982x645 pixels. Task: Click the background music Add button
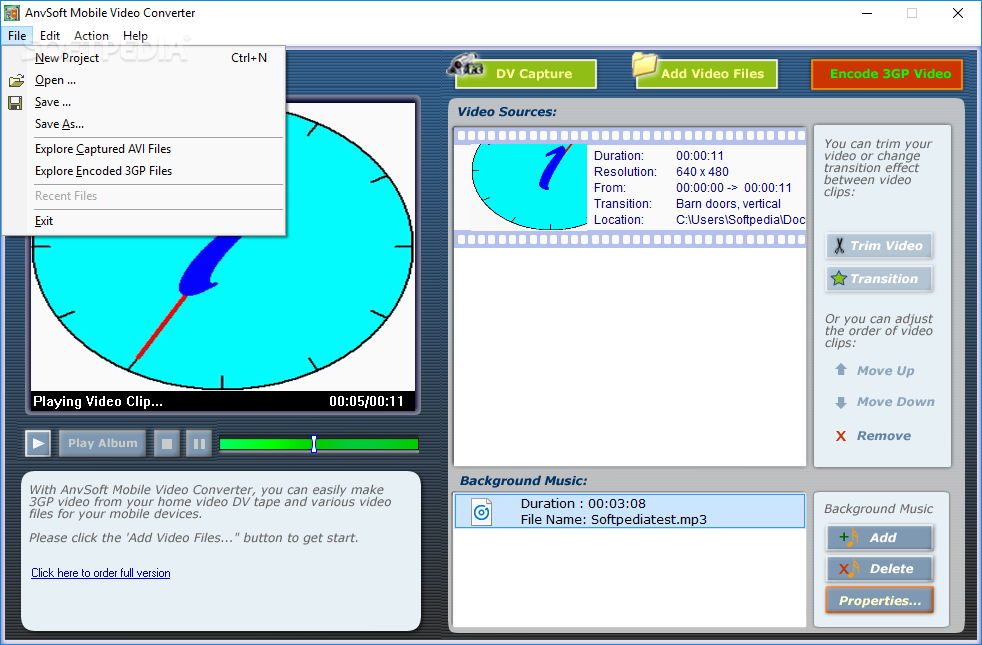tap(879, 537)
